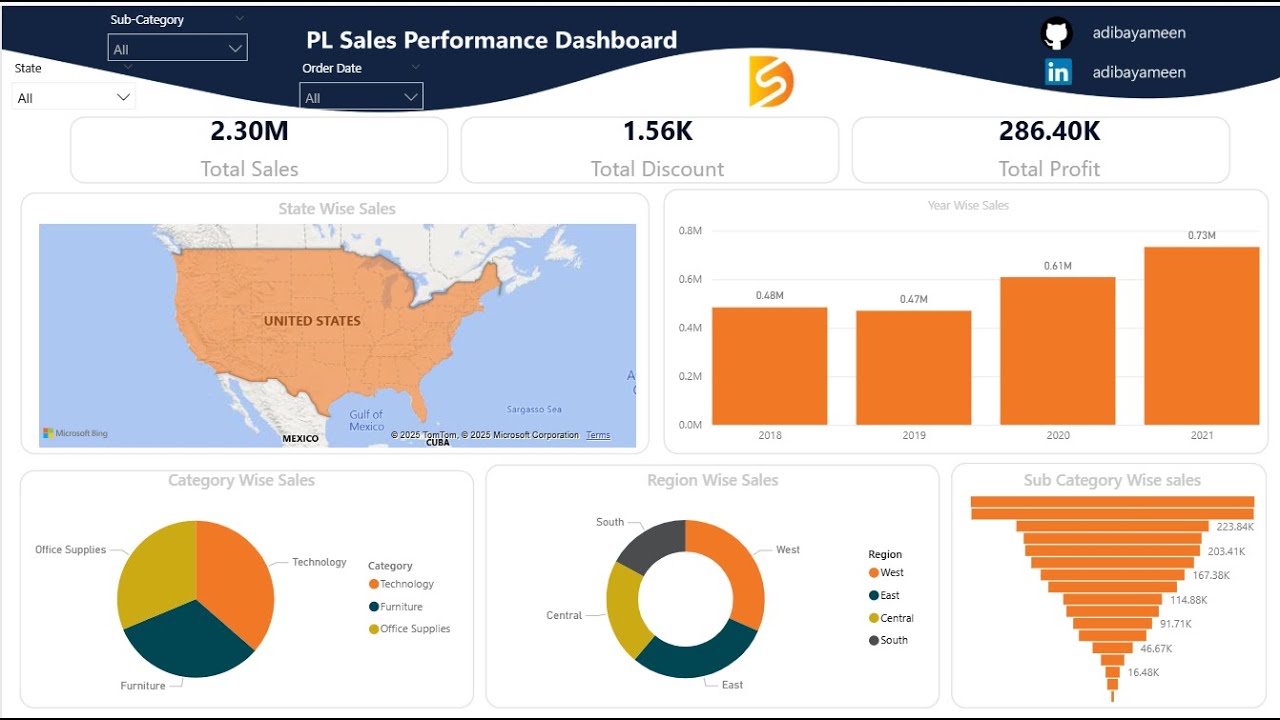Open the State filter dropdown
The height and width of the screenshot is (720, 1280).
(74, 97)
